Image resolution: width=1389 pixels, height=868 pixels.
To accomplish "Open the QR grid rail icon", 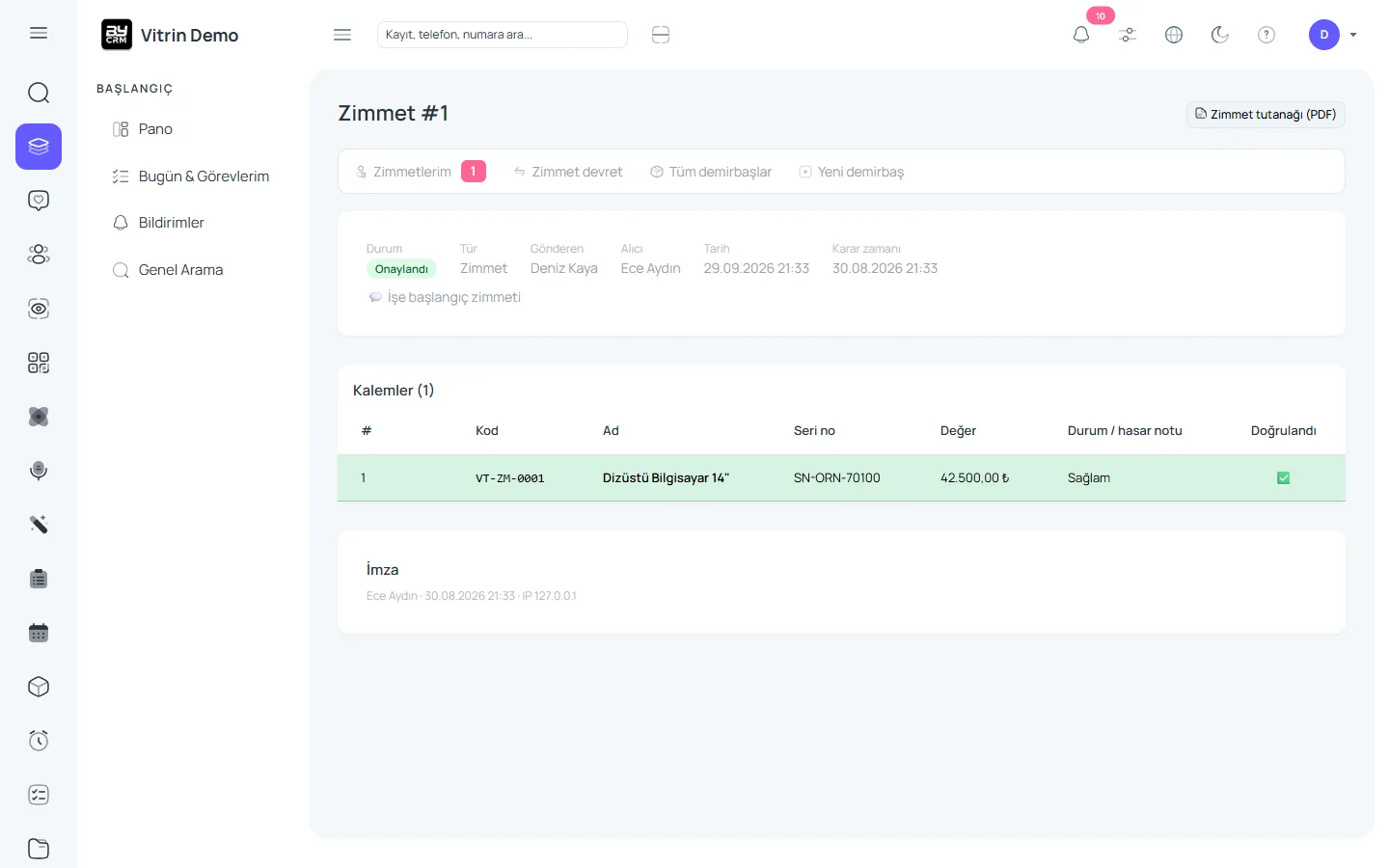I will 39,363.
